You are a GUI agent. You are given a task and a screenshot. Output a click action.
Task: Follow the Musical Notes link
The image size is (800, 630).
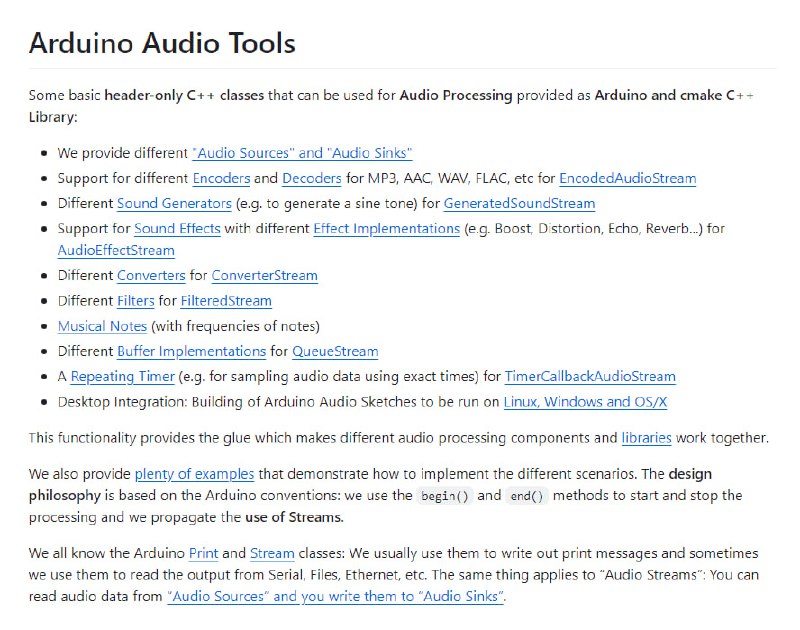coord(100,325)
